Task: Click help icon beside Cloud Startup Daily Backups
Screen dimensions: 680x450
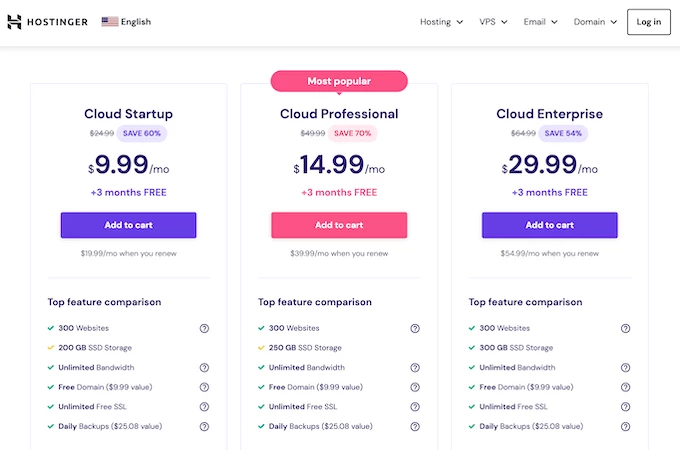Action: [x=204, y=427]
